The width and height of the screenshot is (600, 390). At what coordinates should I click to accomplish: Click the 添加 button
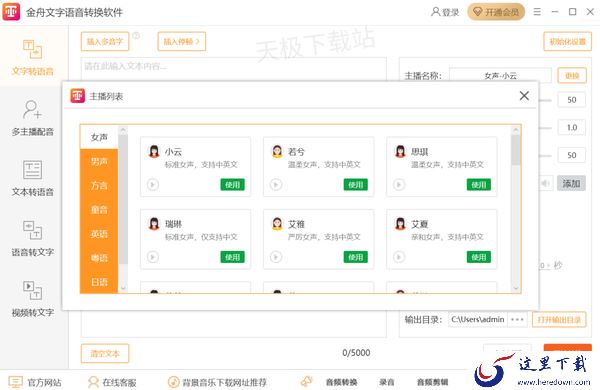(x=571, y=184)
